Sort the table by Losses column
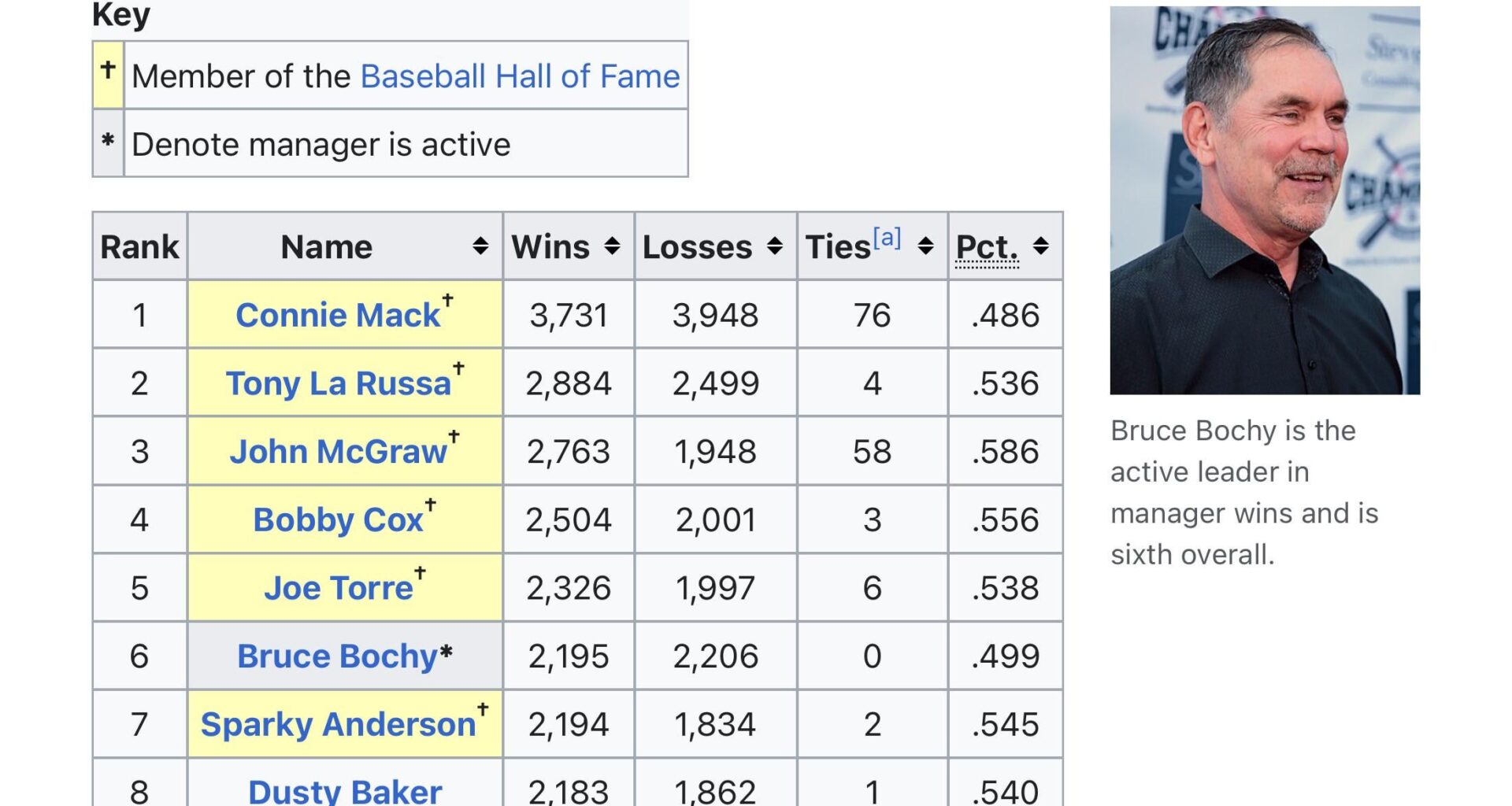Viewport: 1512px width, 806px height. [773, 246]
